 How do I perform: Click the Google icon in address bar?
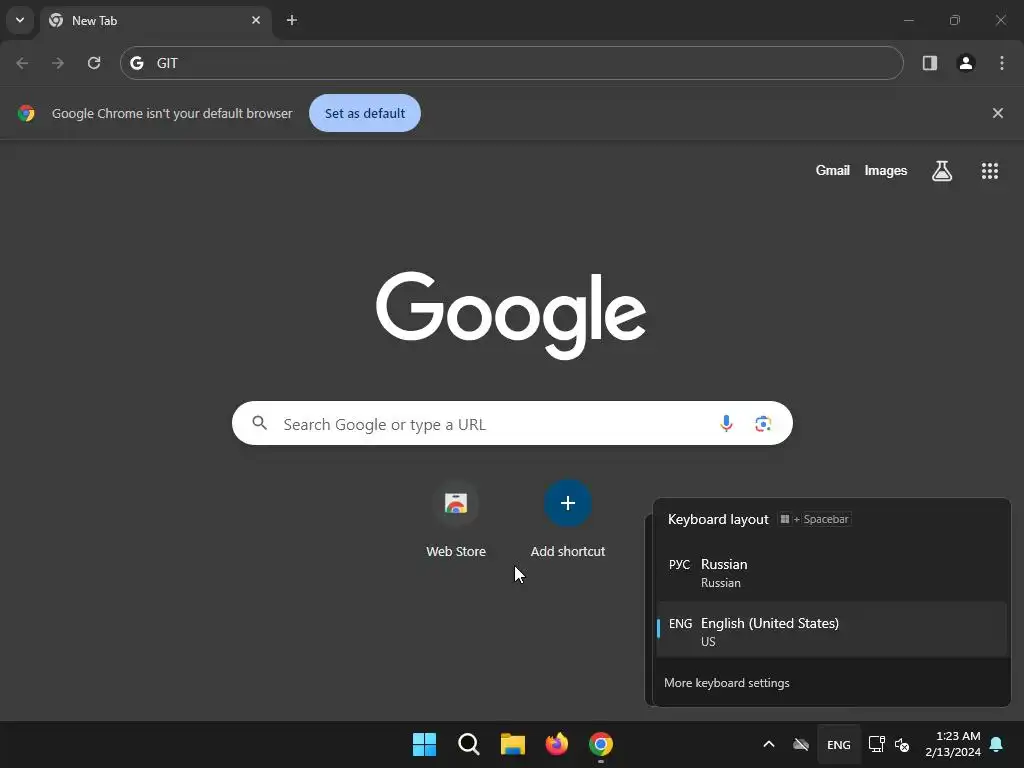pyautogui.click(x=136, y=63)
